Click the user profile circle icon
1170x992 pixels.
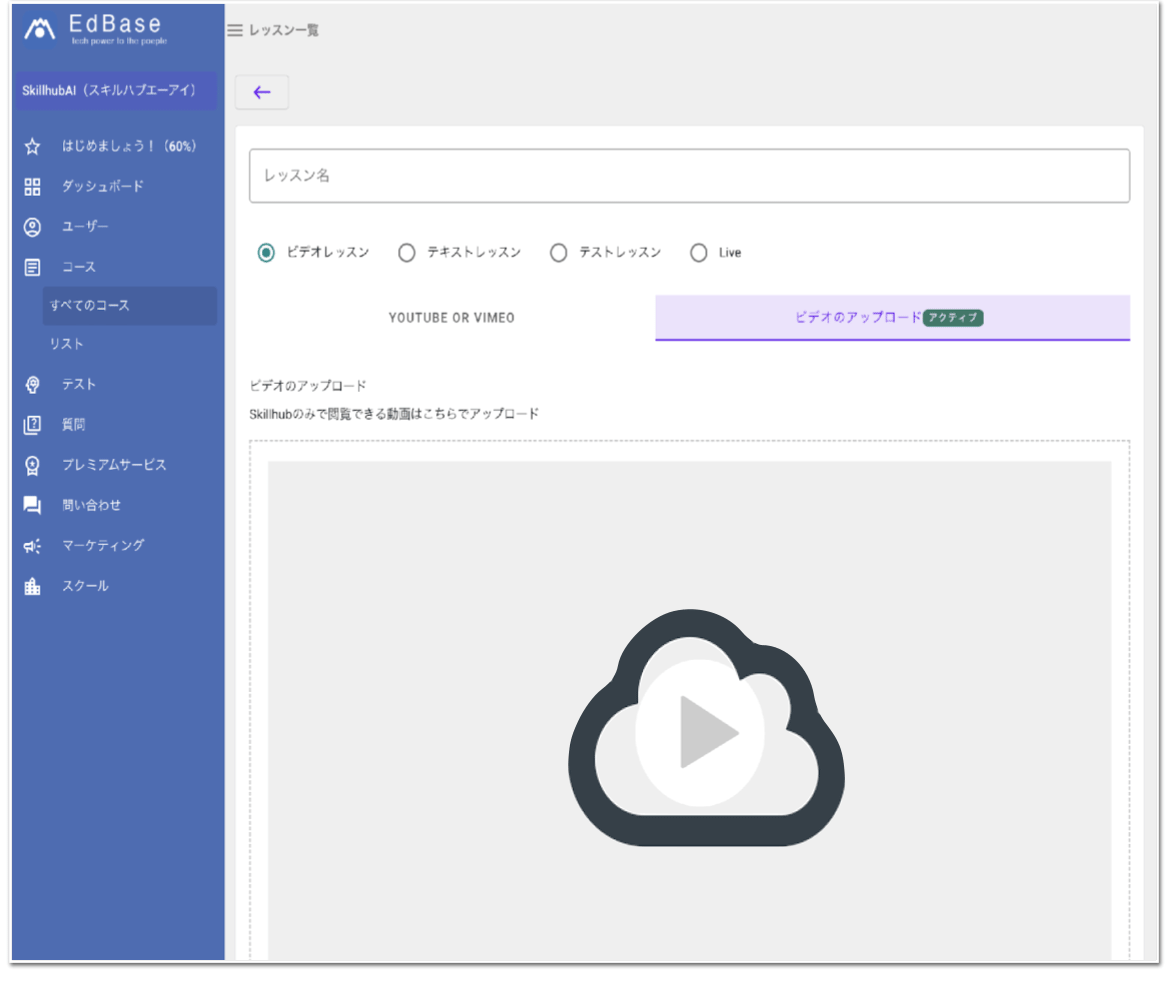[x=32, y=227]
